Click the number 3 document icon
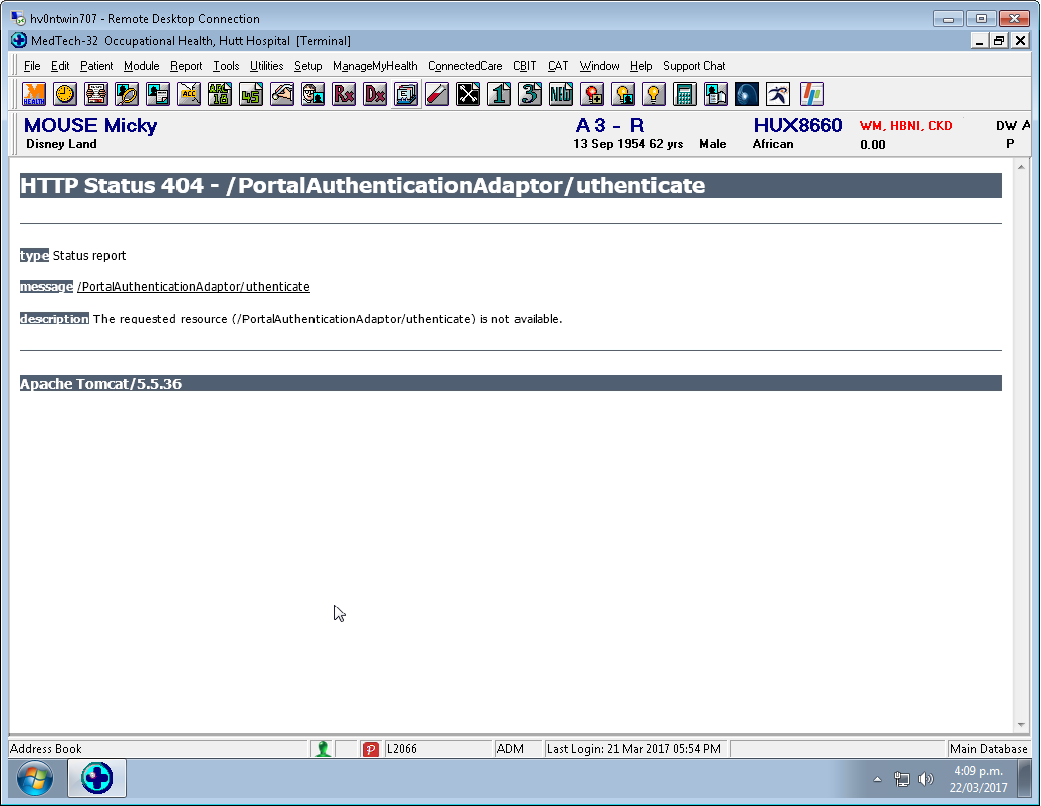 [530, 94]
